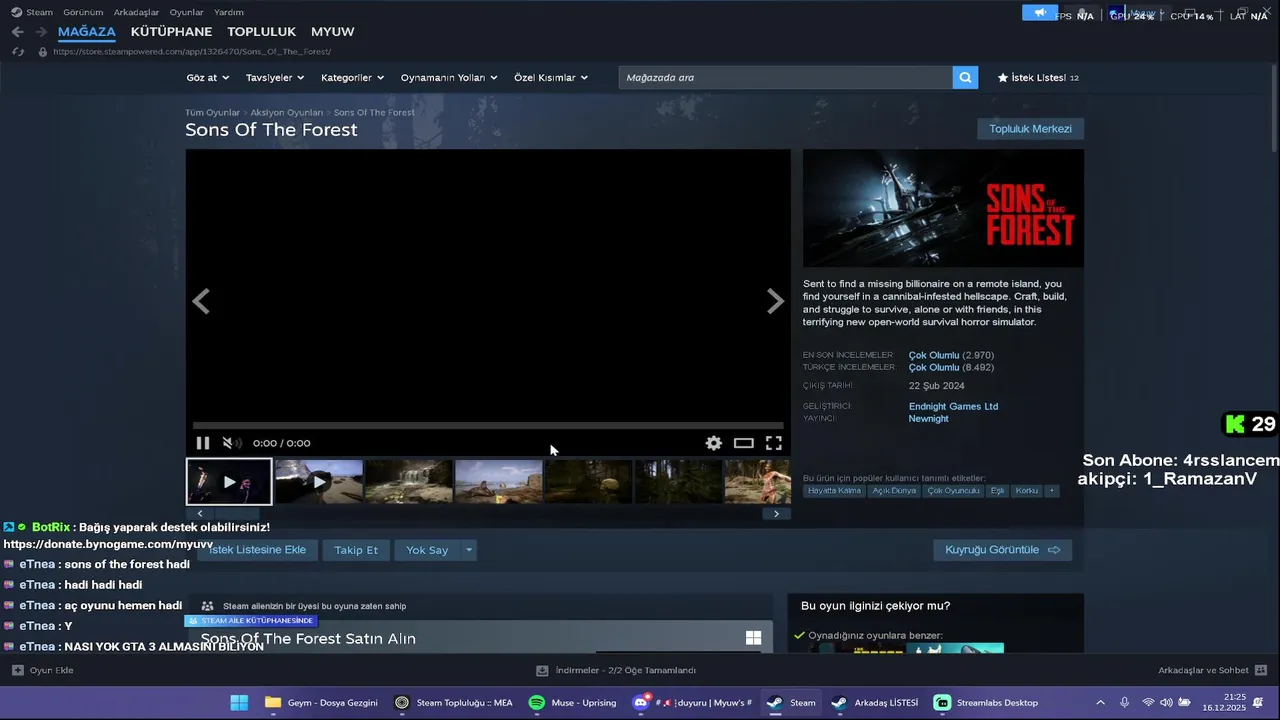This screenshot has width=1280, height=720.
Task: Open İstek Listesi link
Action: coord(1038,77)
